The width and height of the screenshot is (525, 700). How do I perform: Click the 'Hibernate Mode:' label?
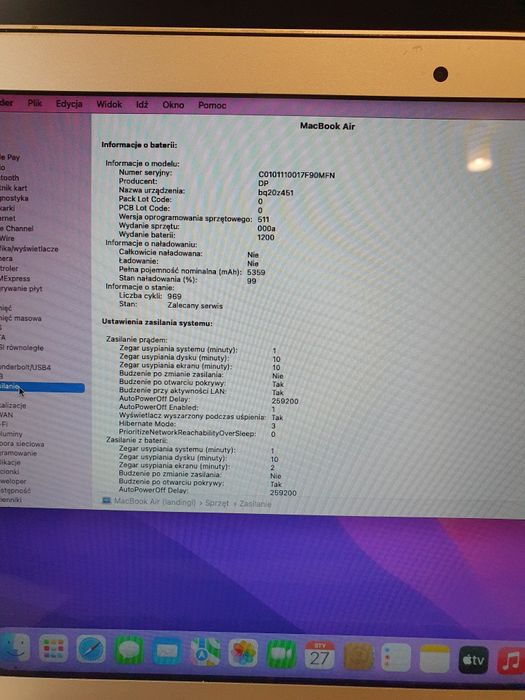click(x=147, y=424)
